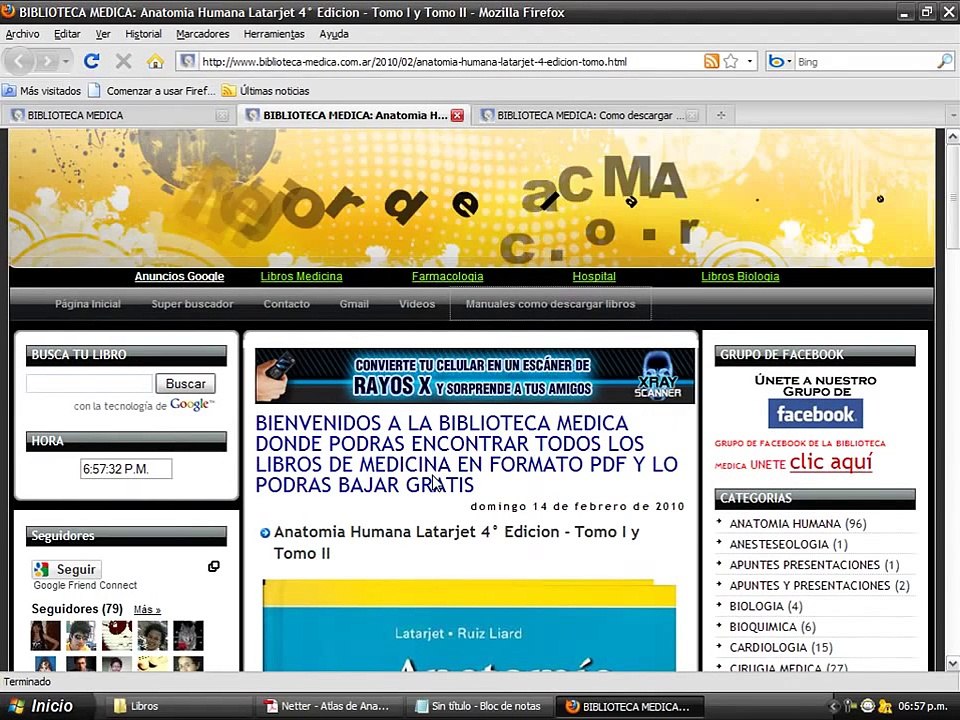This screenshot has height=720, width=960.
Task: Go to Página Inicial in site nav
Action: [x=88, y=304]
